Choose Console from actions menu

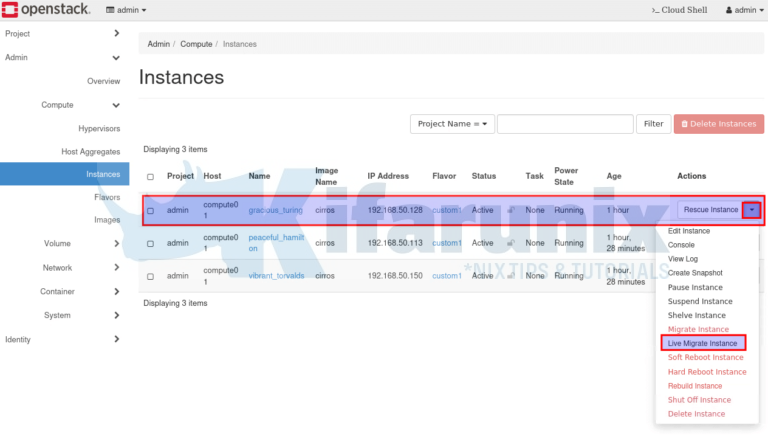pos(681,245)
